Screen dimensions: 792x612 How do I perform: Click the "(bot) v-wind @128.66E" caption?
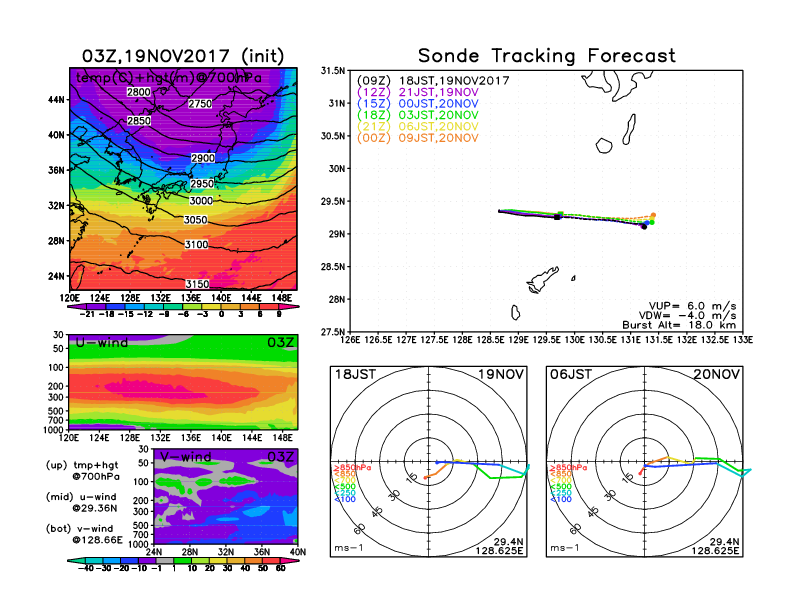pyautogui.click(x=84, y=534)
